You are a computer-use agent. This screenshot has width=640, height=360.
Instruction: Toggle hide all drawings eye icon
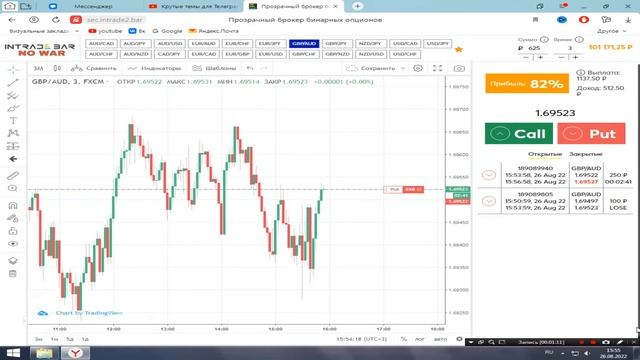pos(13,244)
